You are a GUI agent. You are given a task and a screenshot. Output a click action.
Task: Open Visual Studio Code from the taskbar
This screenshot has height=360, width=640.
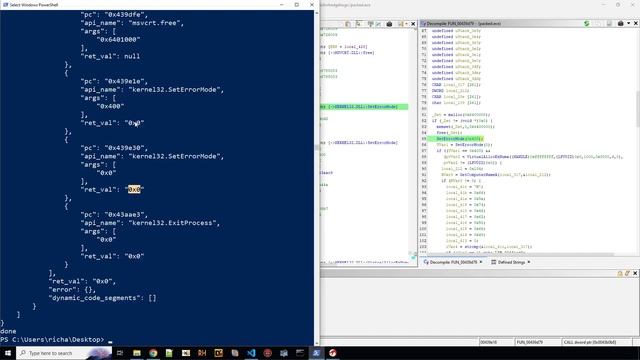(251, 353)
